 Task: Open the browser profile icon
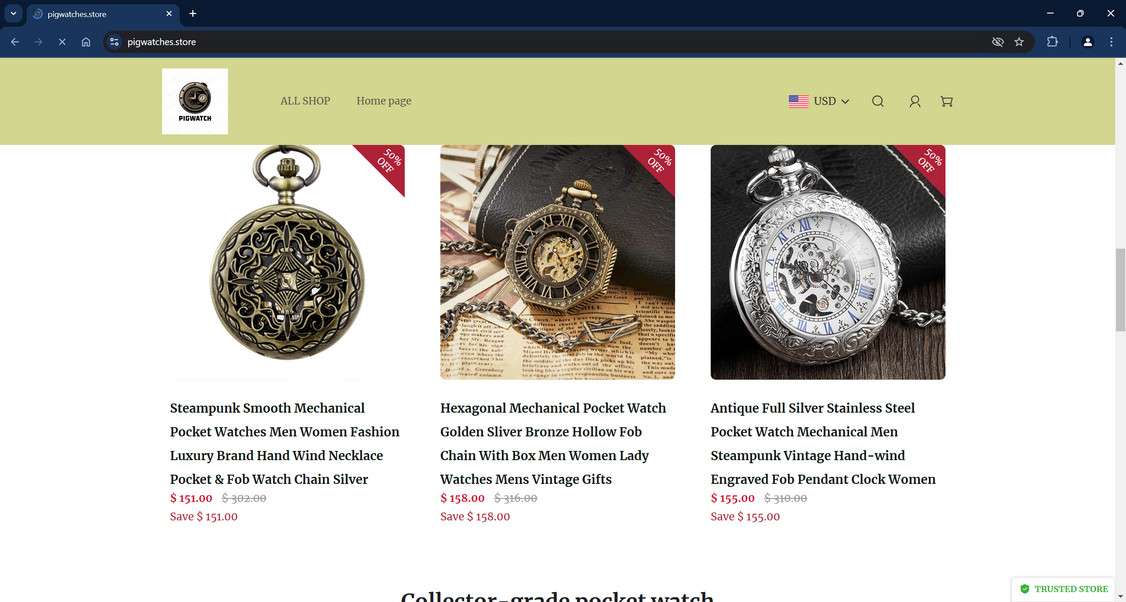click(1087, 42)
